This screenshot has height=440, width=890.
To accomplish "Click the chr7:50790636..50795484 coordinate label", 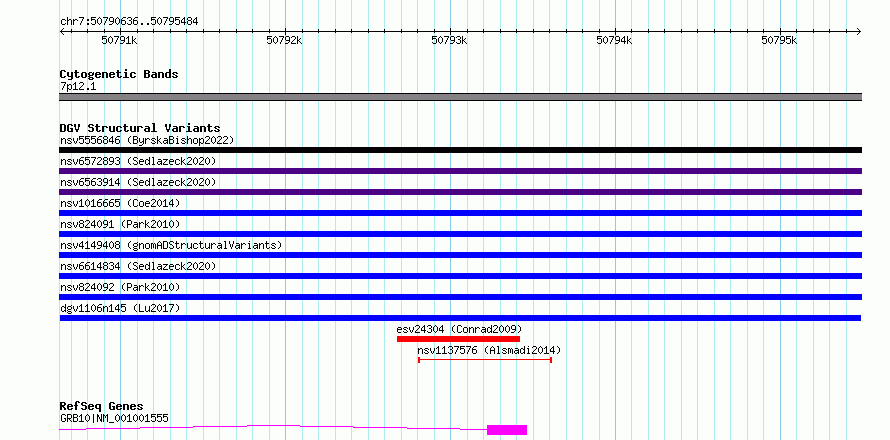I will (129, 22).
